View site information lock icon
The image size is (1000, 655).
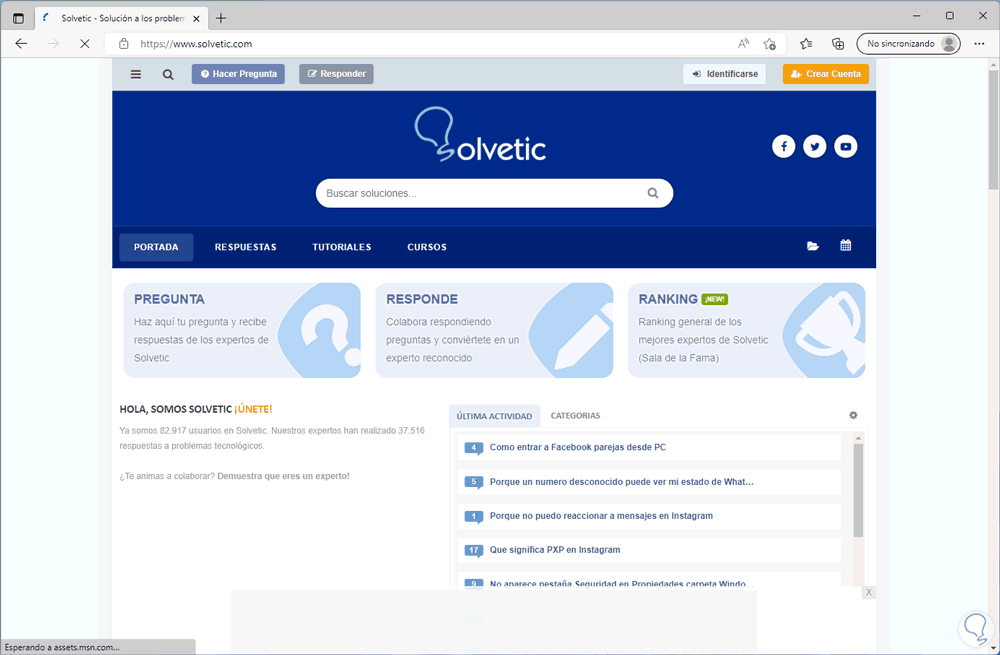click(124, 43)
